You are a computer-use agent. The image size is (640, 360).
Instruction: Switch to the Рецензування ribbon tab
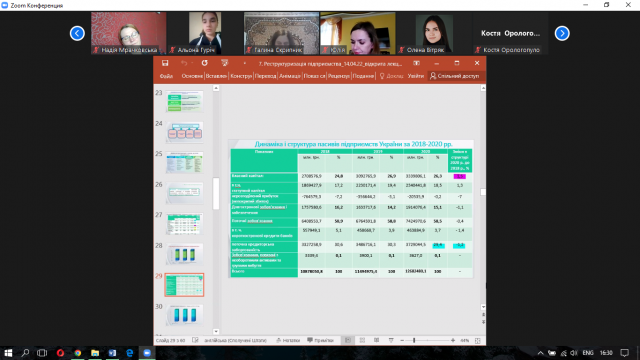339,76
